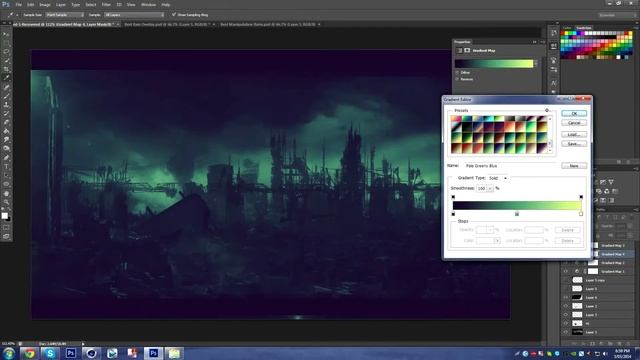
Task: Open the Window menu
Action: [x=148, y=4]
